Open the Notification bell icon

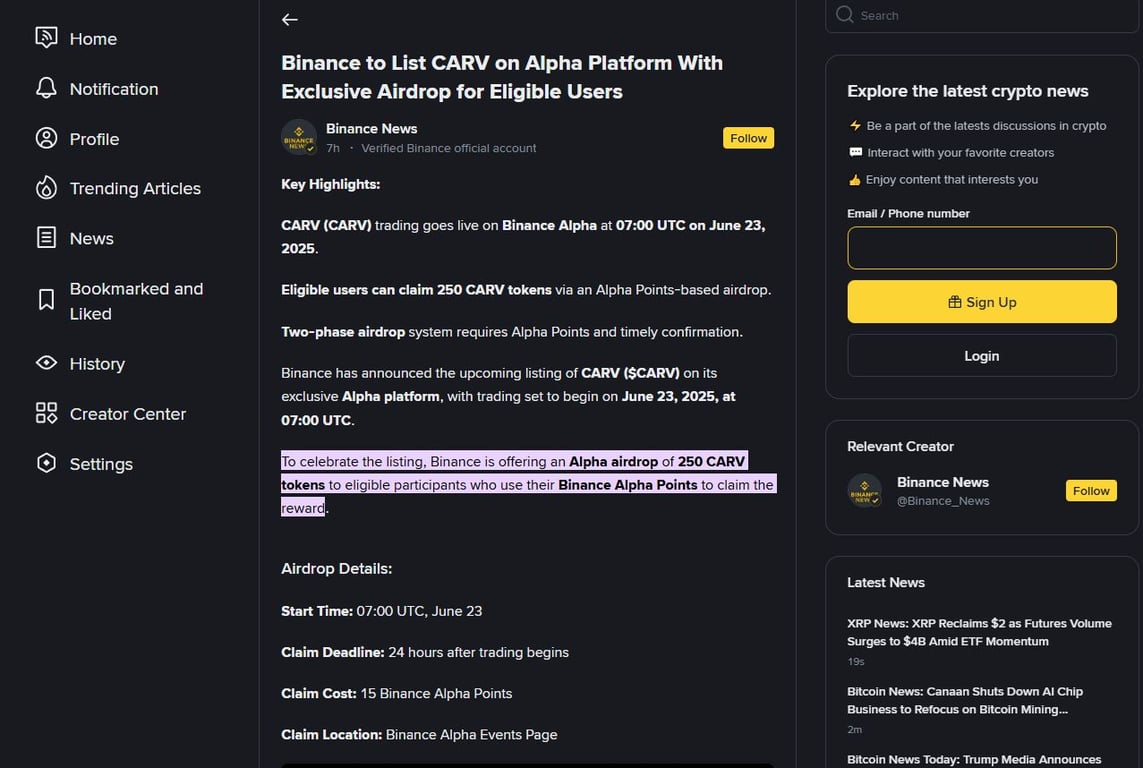46,87
